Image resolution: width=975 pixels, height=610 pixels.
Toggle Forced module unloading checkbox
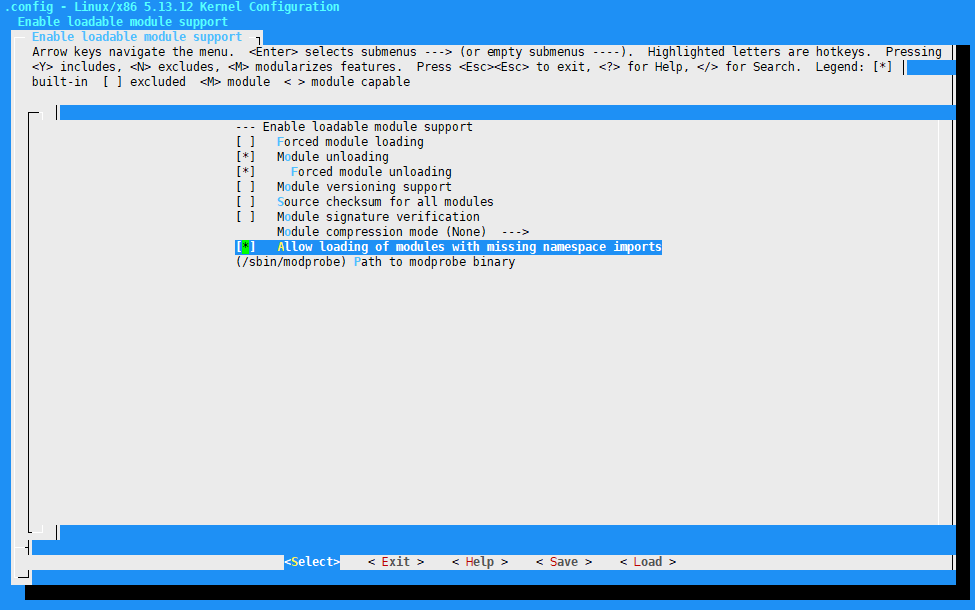coord(246,172)
